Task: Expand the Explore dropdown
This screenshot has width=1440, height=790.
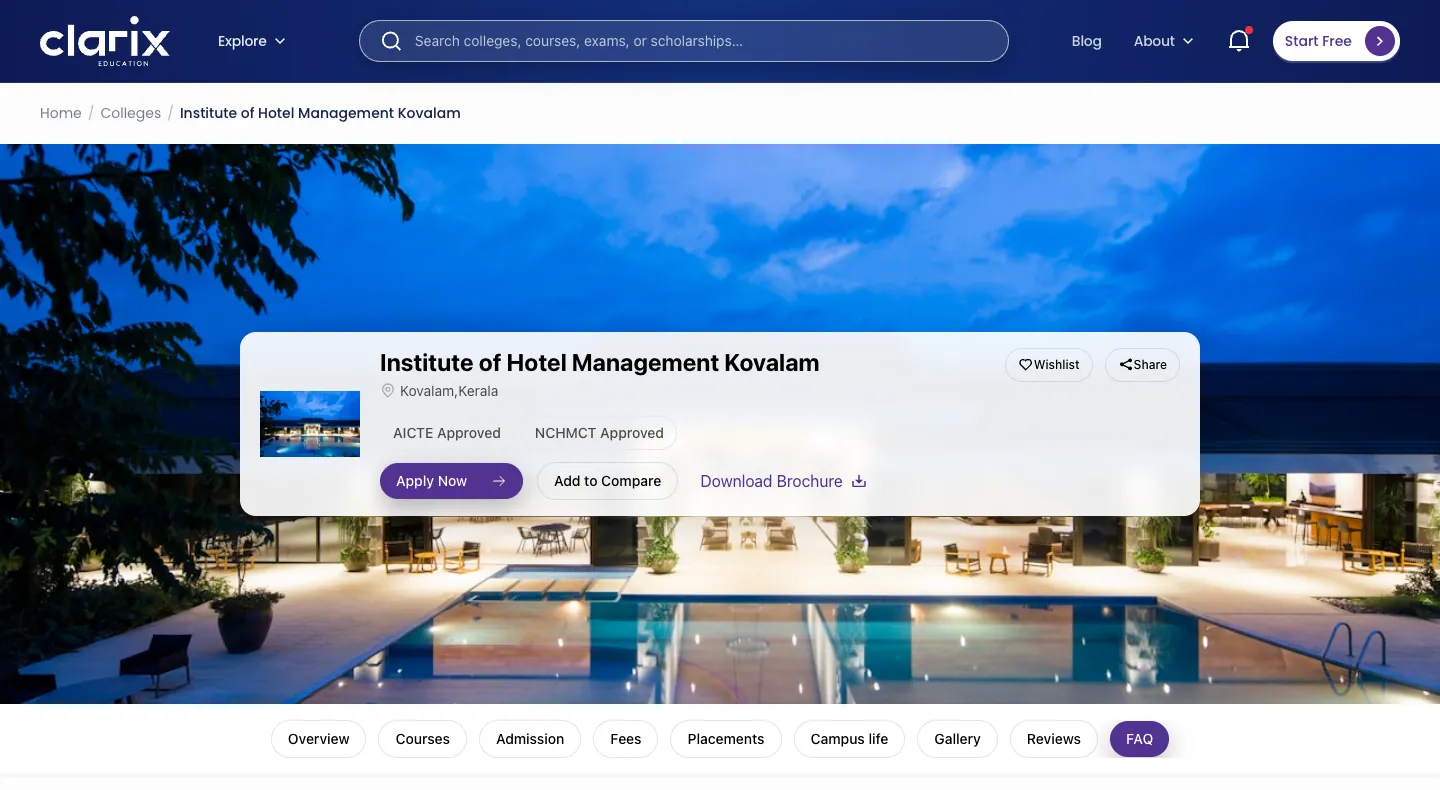Action: coord(252,41)
